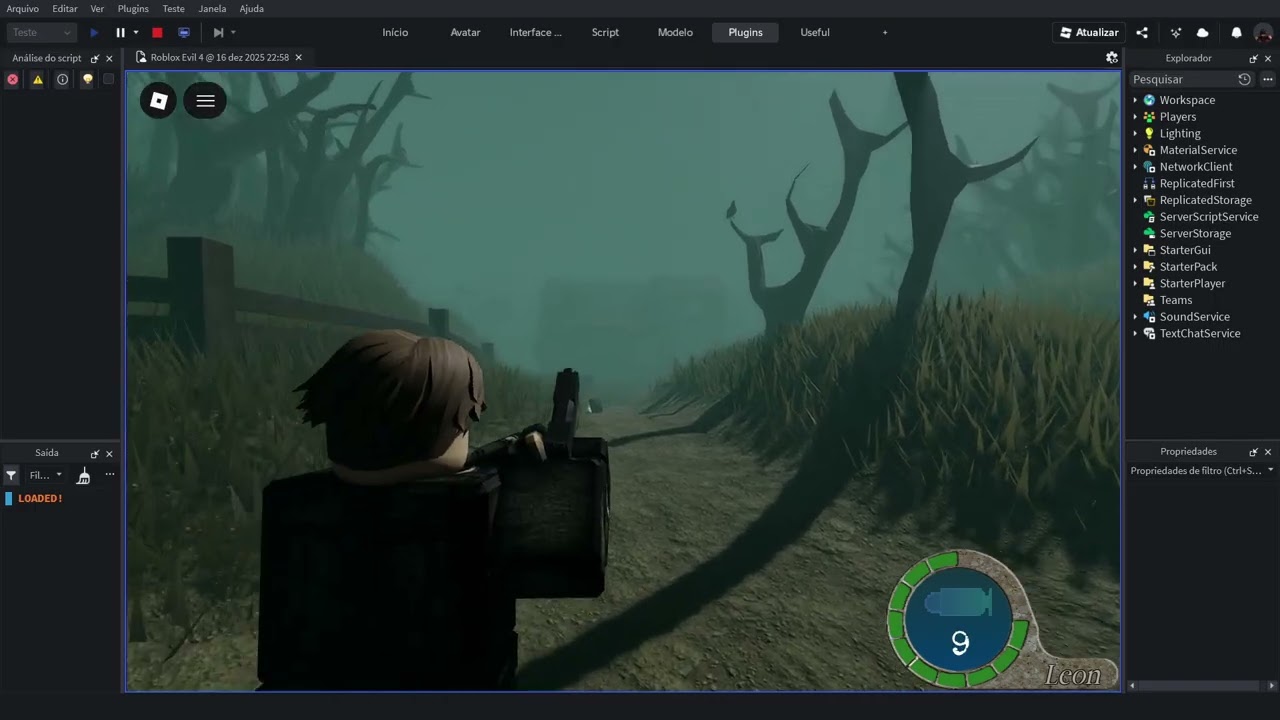Screen dimensions: 1280x720
Task: Open the share icon beside Atualizar
Action: (x=1142, y=33)
